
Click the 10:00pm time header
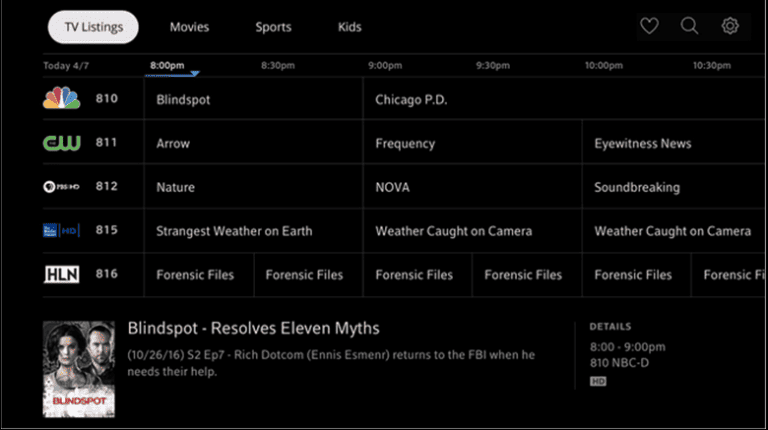603,66
